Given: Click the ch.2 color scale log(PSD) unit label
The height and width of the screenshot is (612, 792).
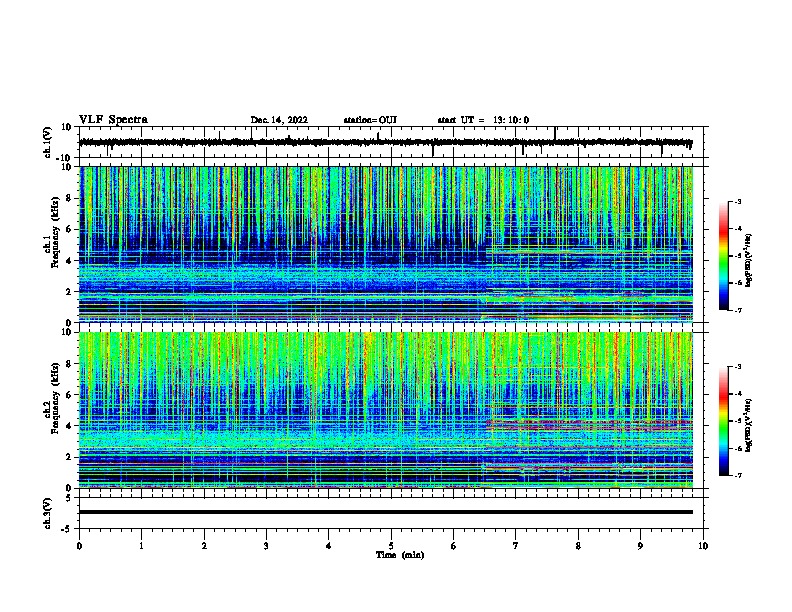Looking at the screenshot, I should pyautogui.click(x=749, y=426).
